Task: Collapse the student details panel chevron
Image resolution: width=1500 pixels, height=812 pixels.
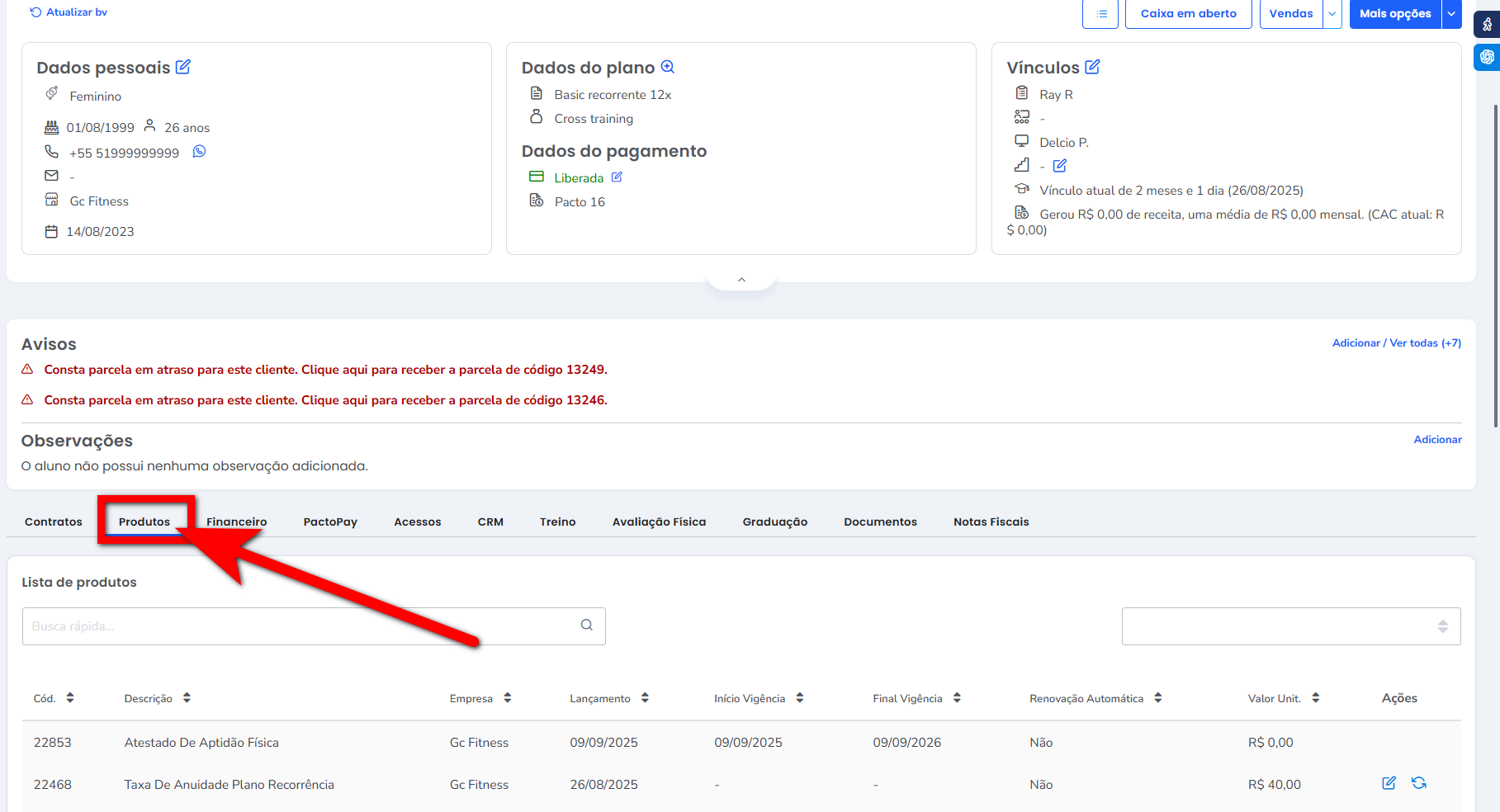Action: point(741,280)
